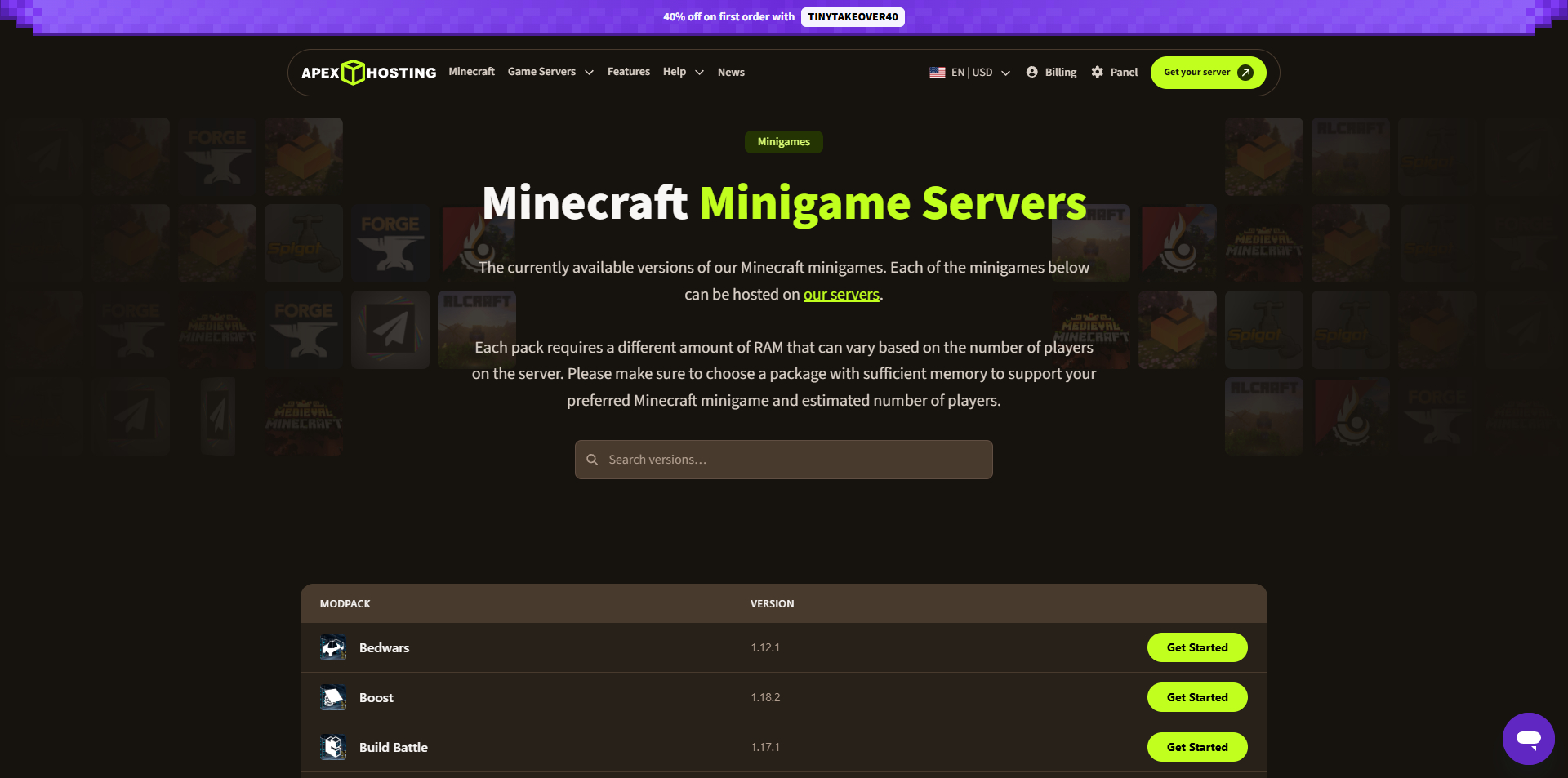Screen dimensions: 1568x778
Task: Select the Boost modpack name
Action: 376,698
